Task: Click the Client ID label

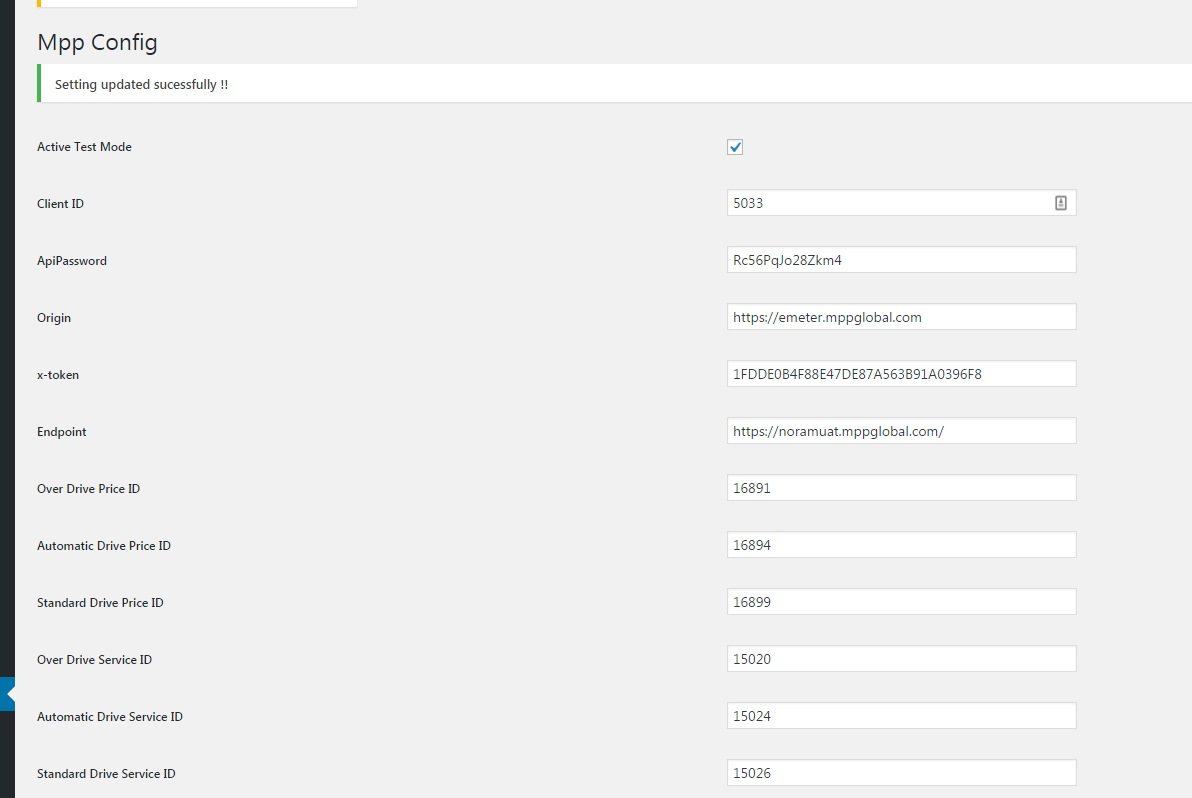Action: [x=61, y=204]
